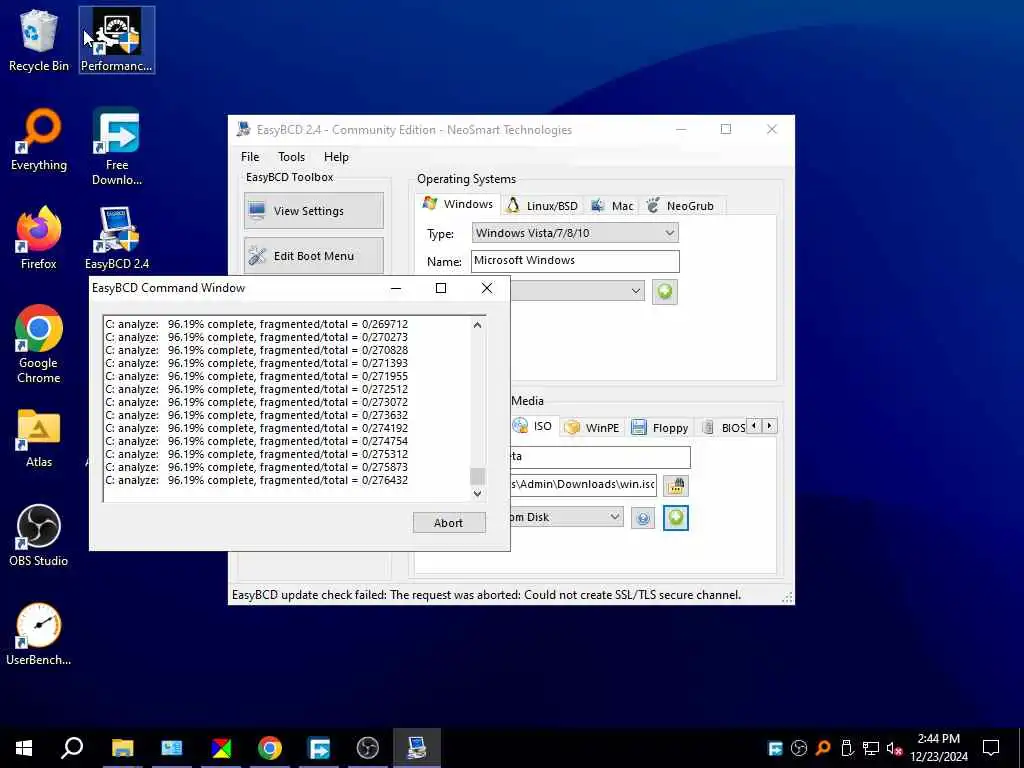This screenshot has height=768, width=1024.
Task: Switch to the Floppy media tab
Action: 660,428
